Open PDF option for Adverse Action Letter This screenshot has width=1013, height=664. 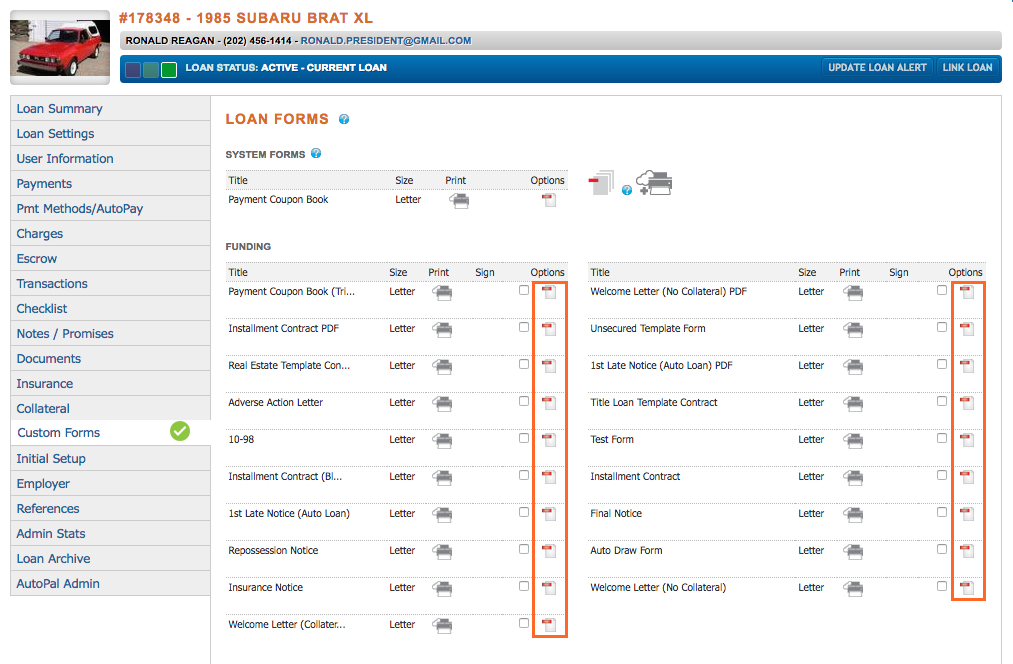click(x=549, y=403)
